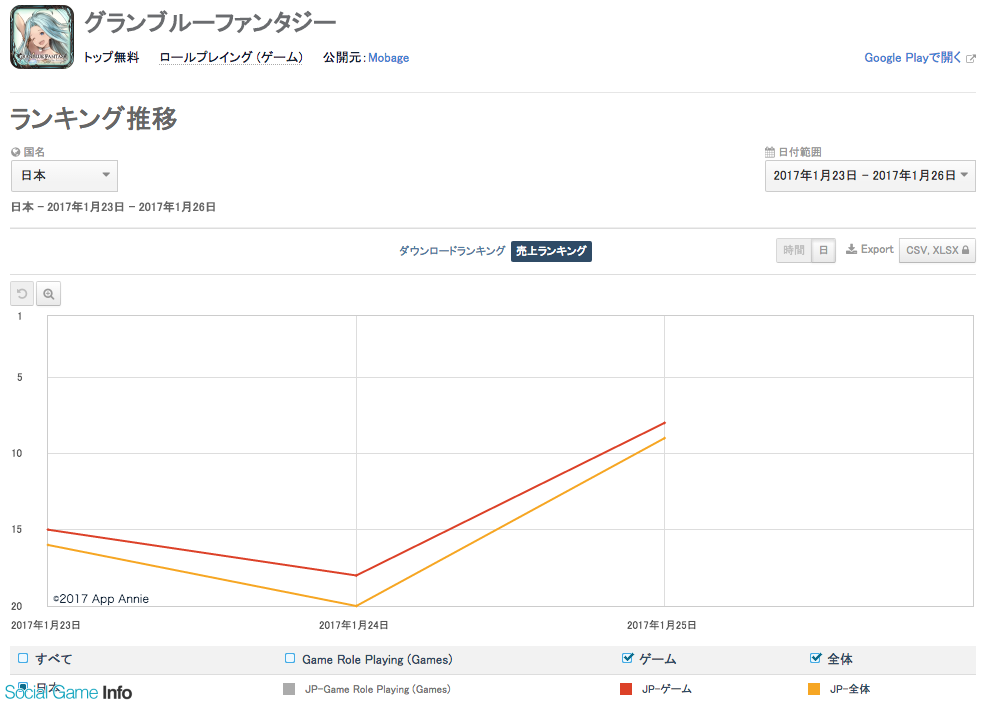Click the gray JP-Game Role Playing swatch

click(x=289, y=689)
